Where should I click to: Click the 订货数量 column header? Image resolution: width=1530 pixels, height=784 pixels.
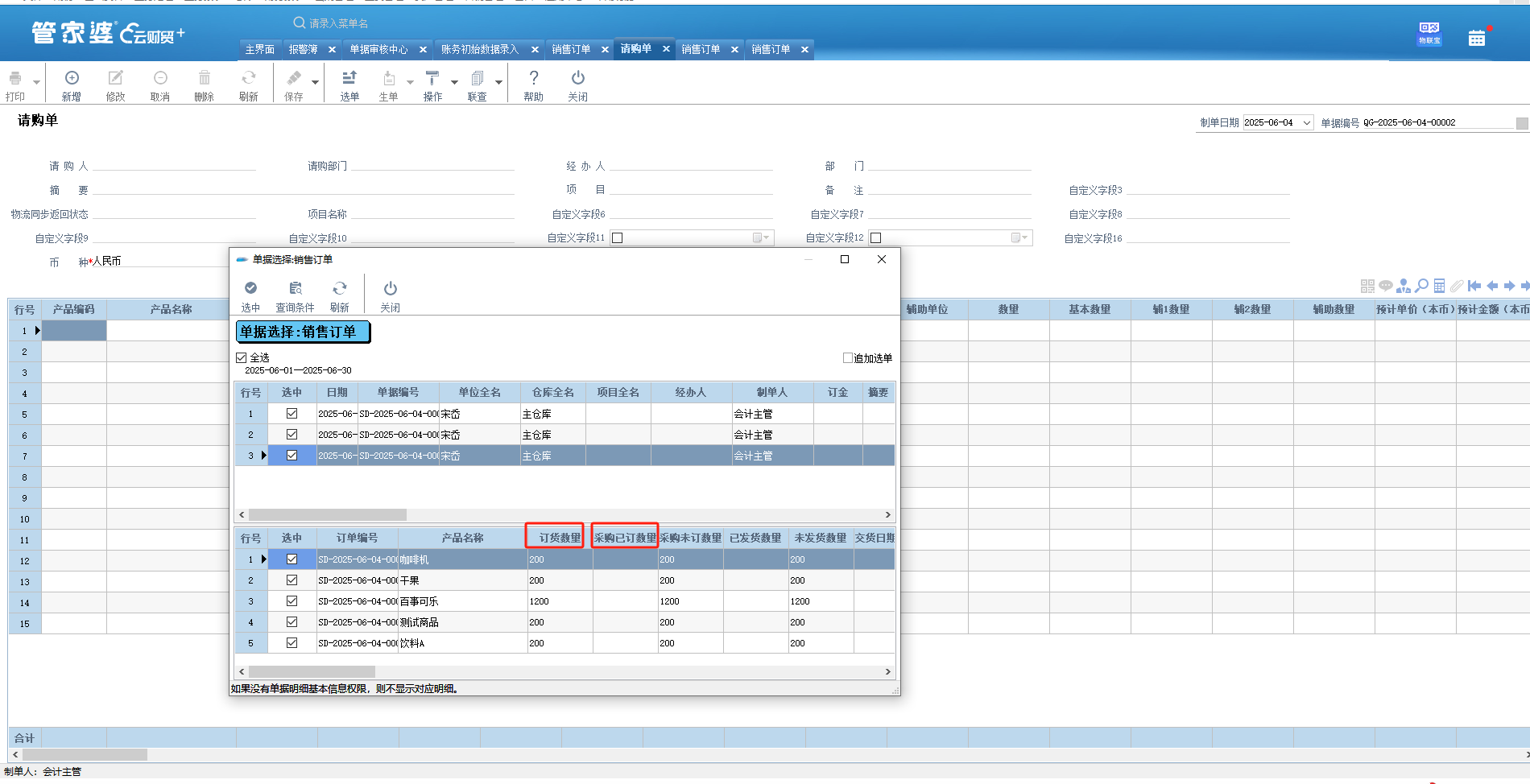pos(559,538)
